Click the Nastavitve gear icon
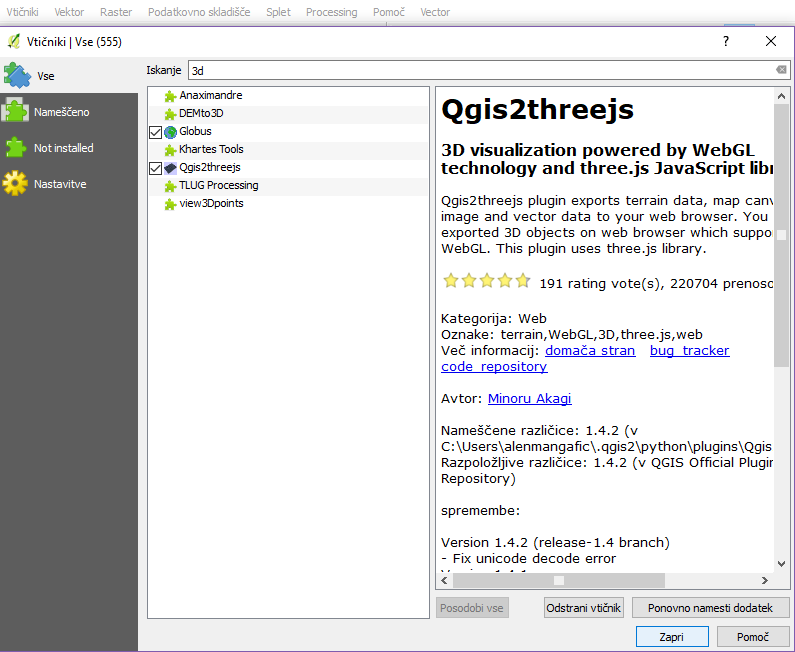The width and height of the screenshot is (795, 652). tap(15, 183)
